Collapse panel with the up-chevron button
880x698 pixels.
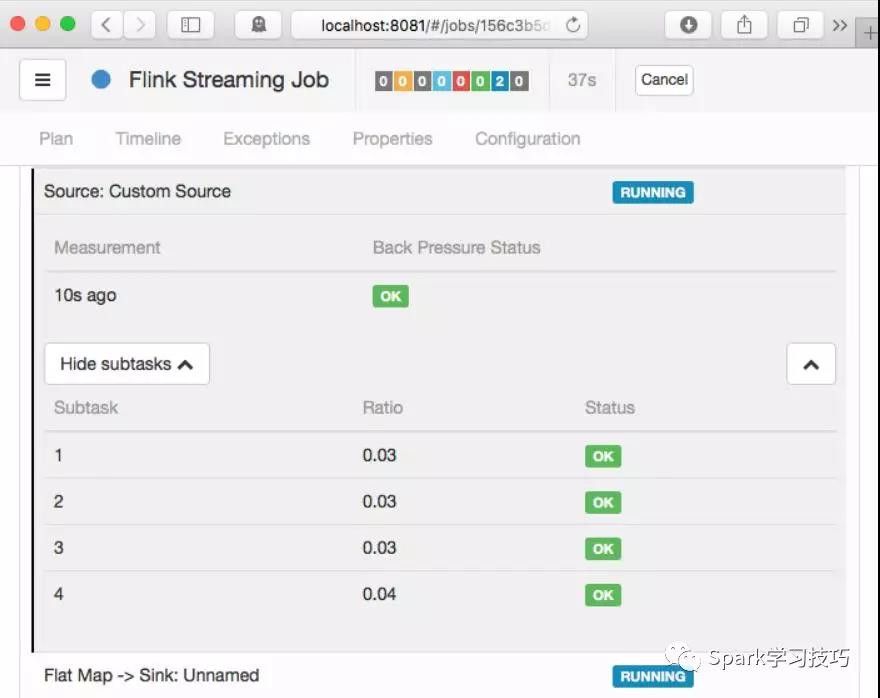[x=811, y=364]
